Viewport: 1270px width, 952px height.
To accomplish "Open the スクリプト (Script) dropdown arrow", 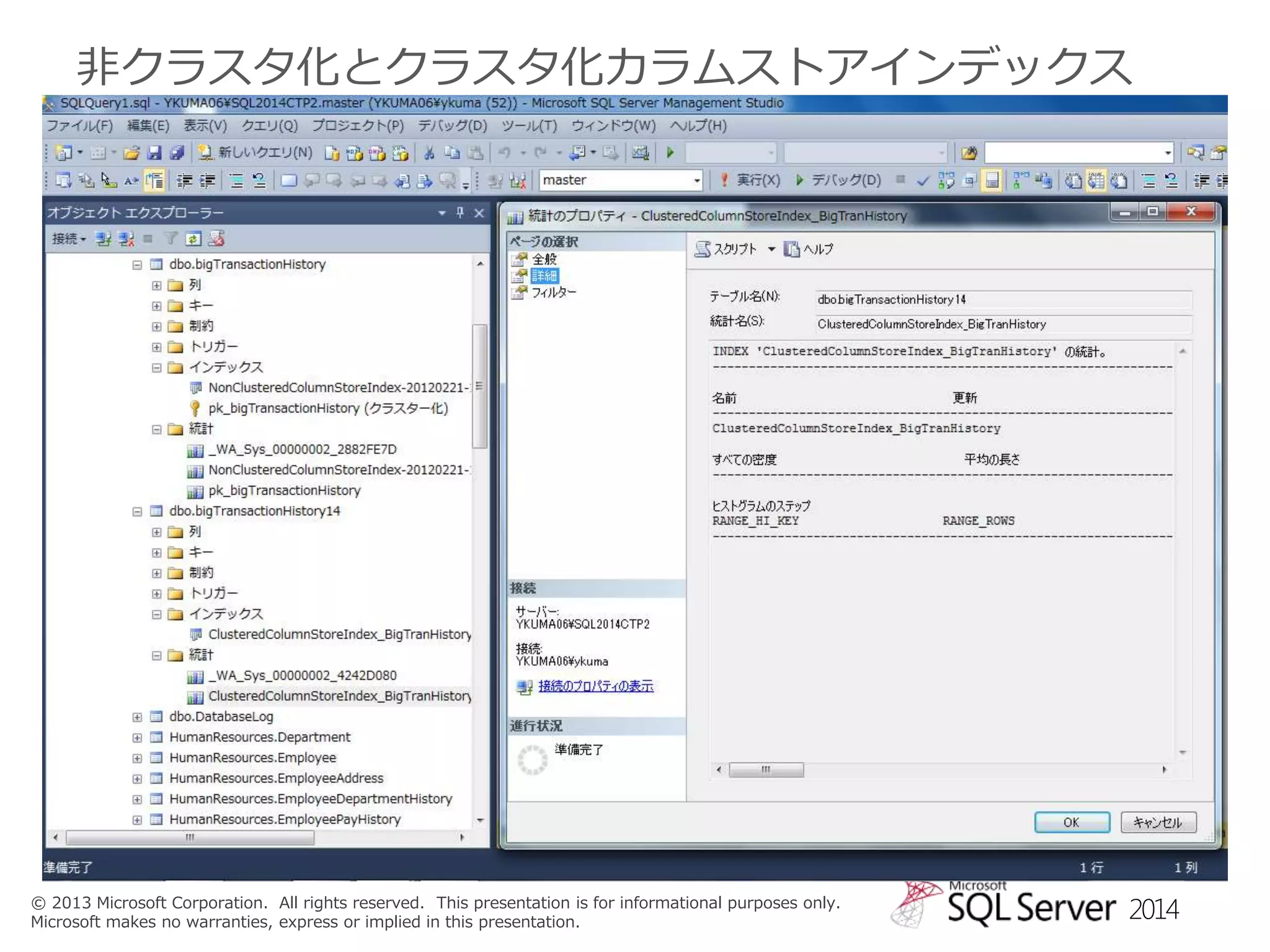I will click(771, 249).
